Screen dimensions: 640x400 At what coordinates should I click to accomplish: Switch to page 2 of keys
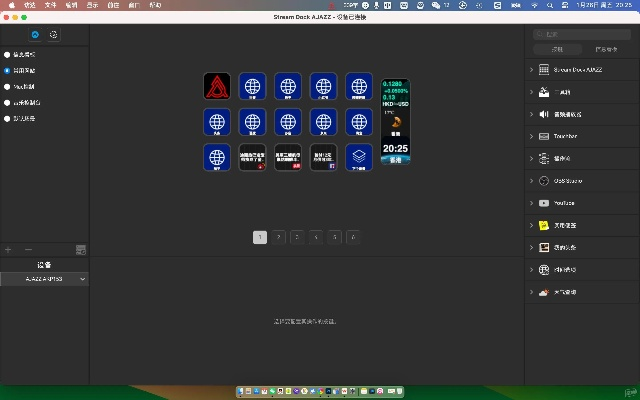click(x=278, y=237)
